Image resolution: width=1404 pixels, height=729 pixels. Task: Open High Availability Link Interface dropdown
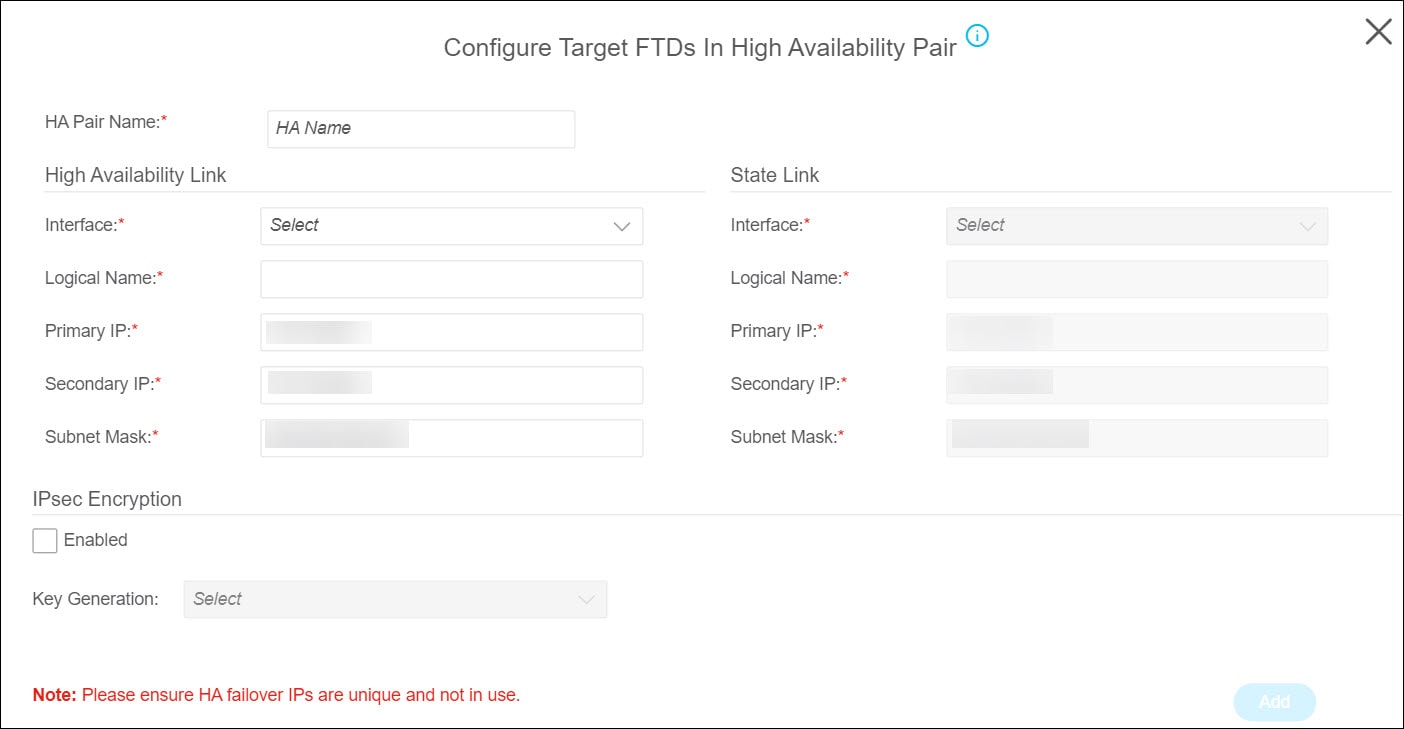[x=451, y=226]
